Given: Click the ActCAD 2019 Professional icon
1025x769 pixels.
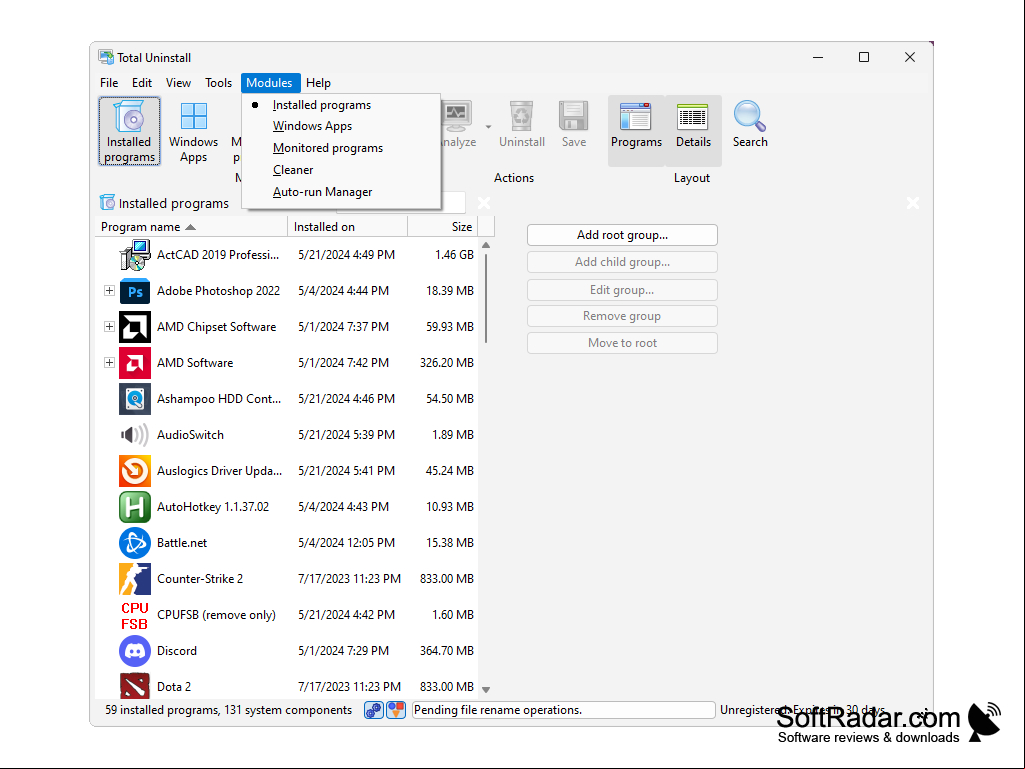Looking at the screenshot, I should (x=135, y=255).
